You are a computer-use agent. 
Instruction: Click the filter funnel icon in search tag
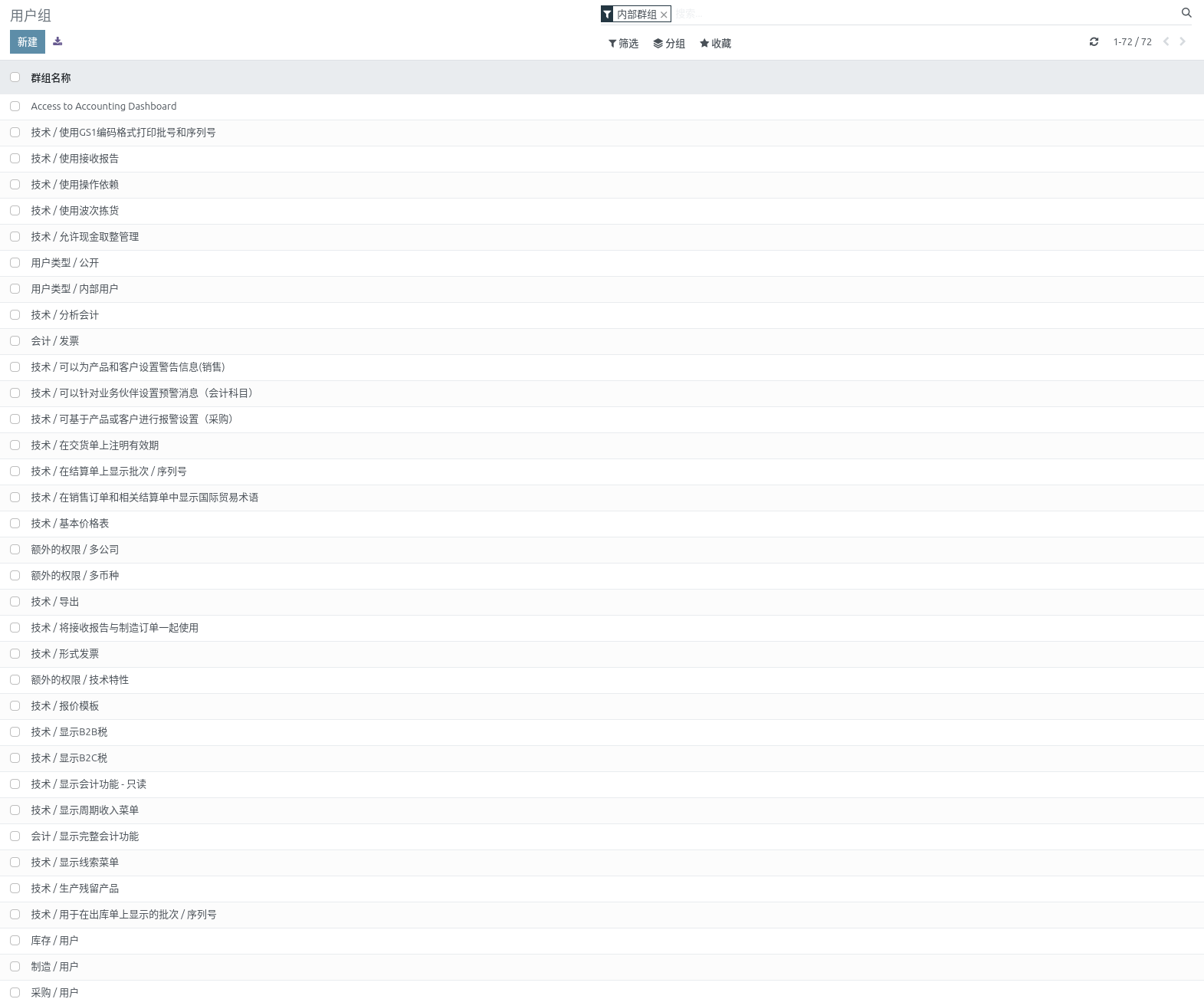coord(607,15)
